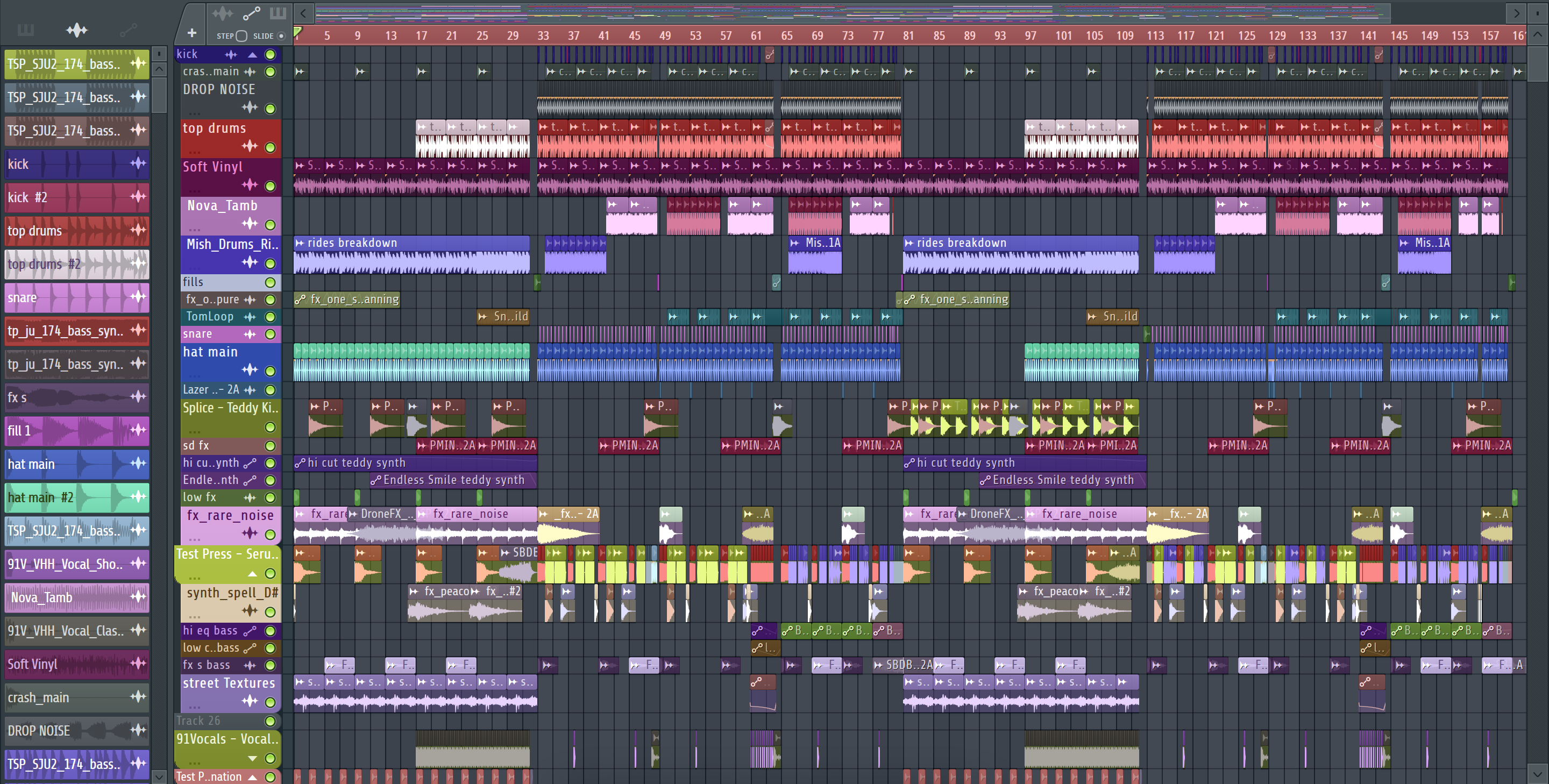Mute the fills track

click(x=271, y=283)
